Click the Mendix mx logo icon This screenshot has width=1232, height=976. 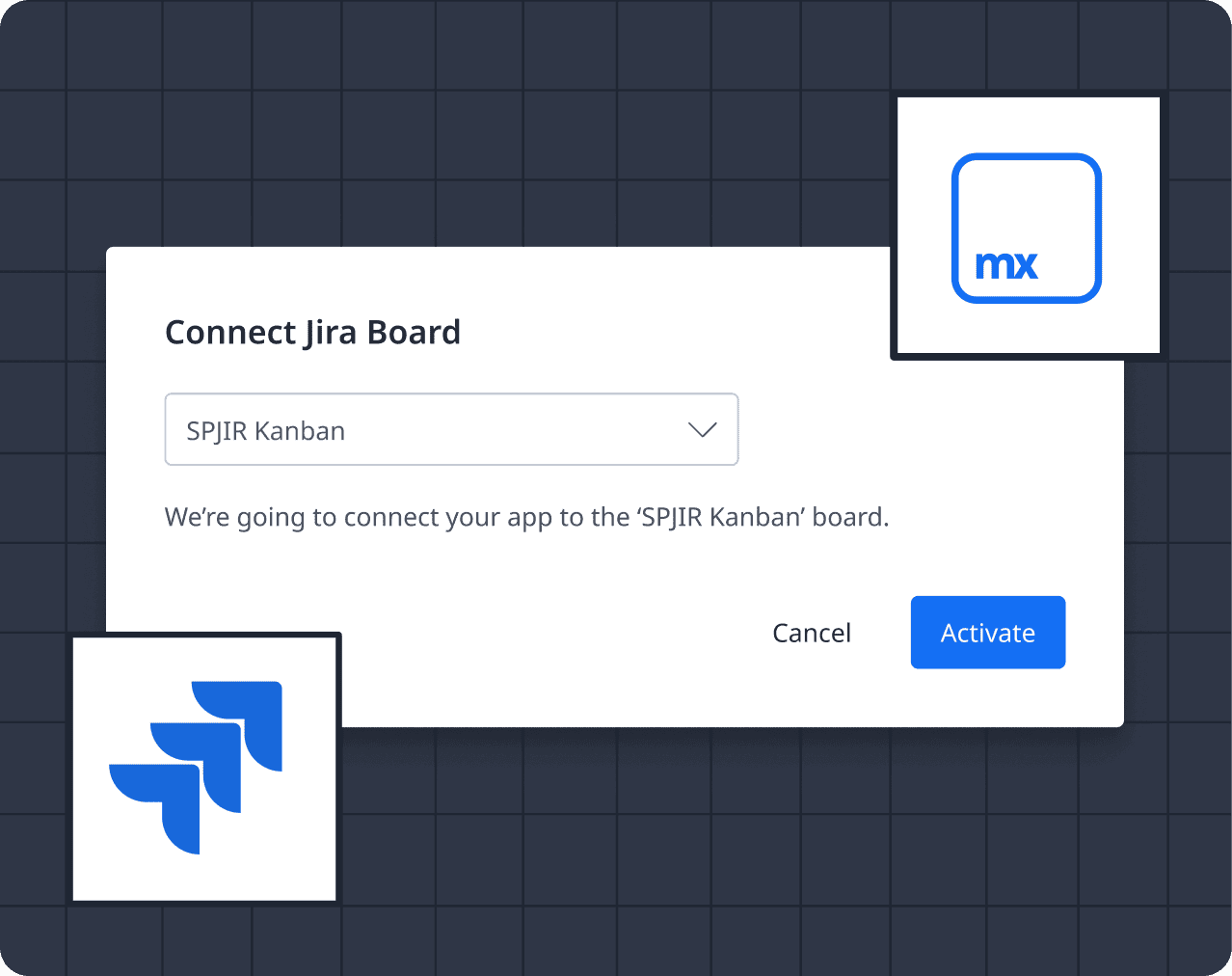pos(1026,228)
